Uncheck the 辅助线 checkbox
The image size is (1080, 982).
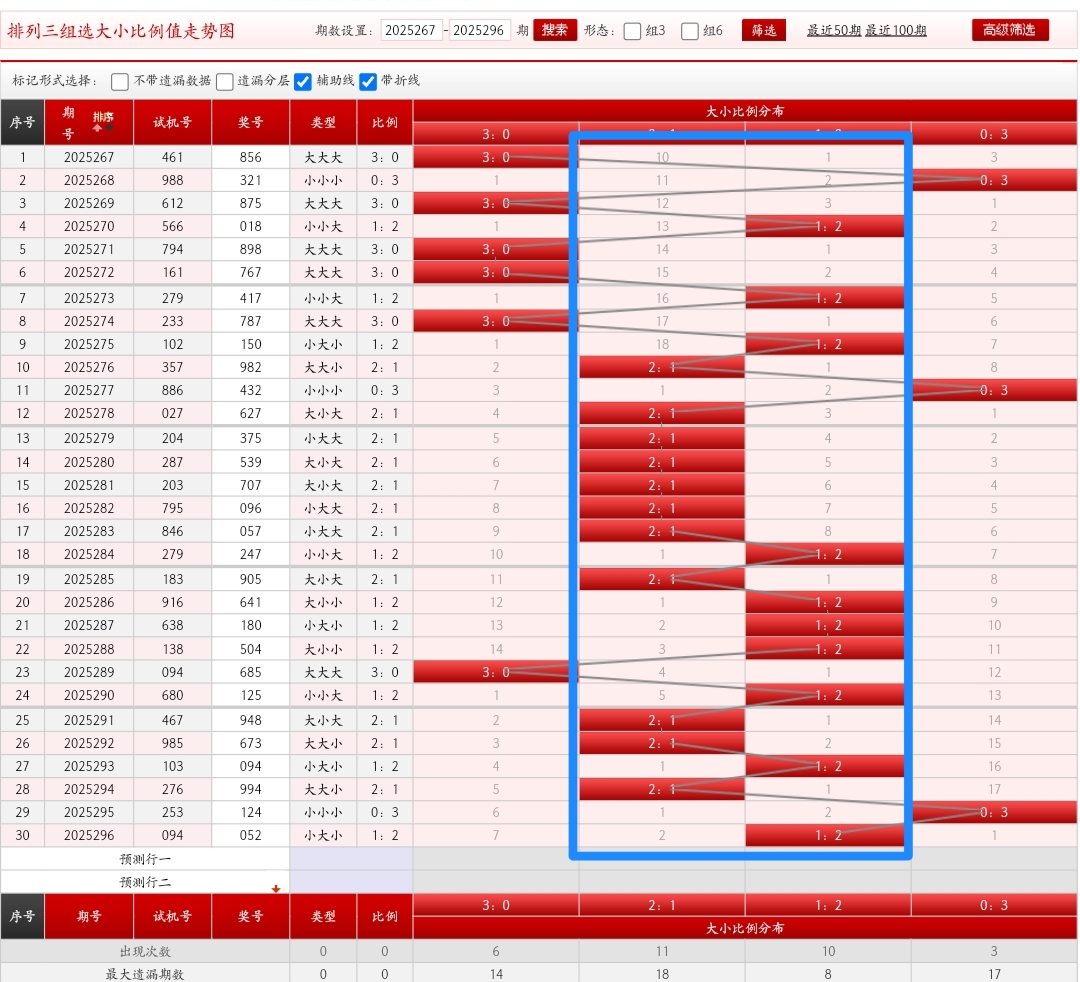click(303, 82)
